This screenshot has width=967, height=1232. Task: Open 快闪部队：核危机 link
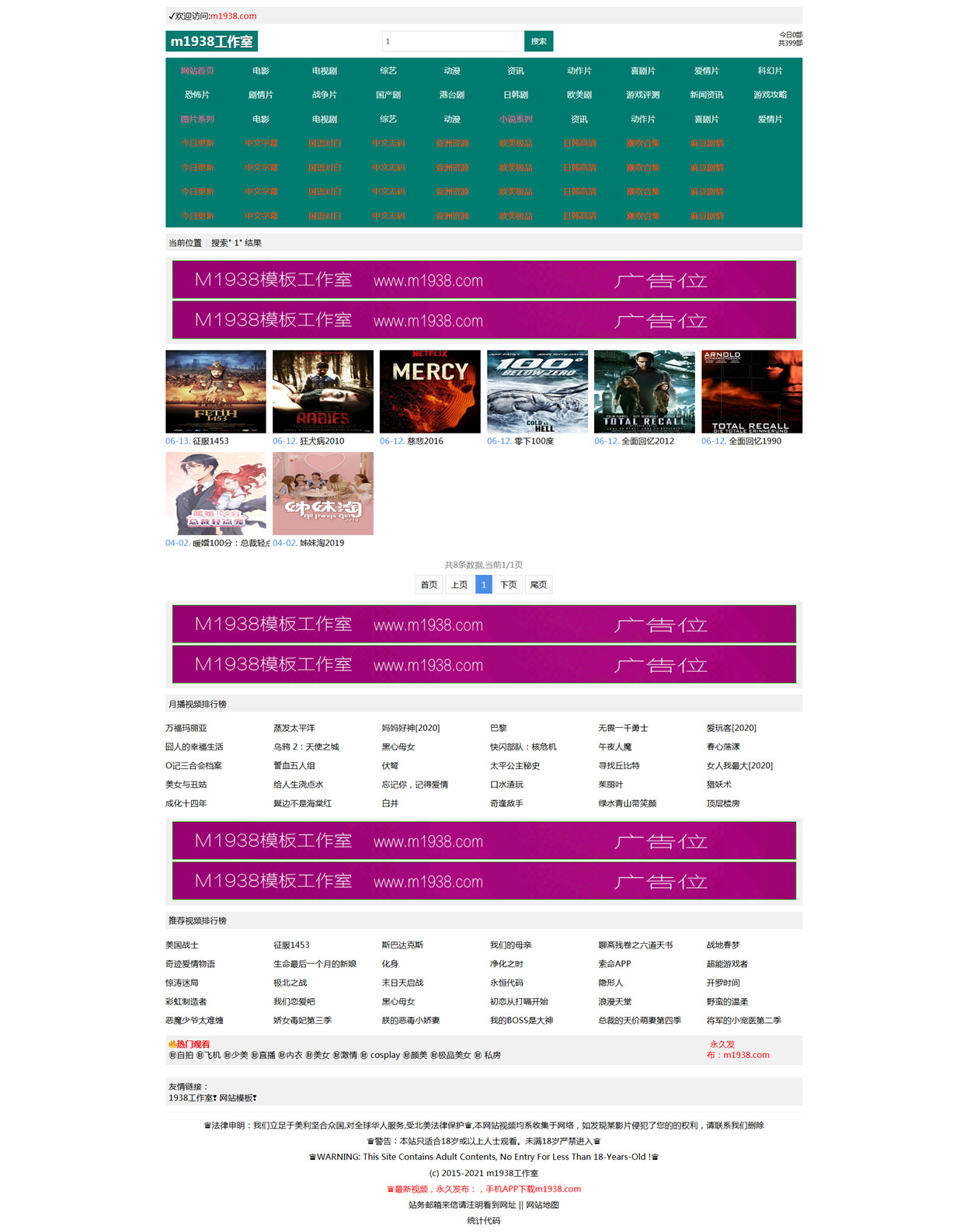coord(524,747)
